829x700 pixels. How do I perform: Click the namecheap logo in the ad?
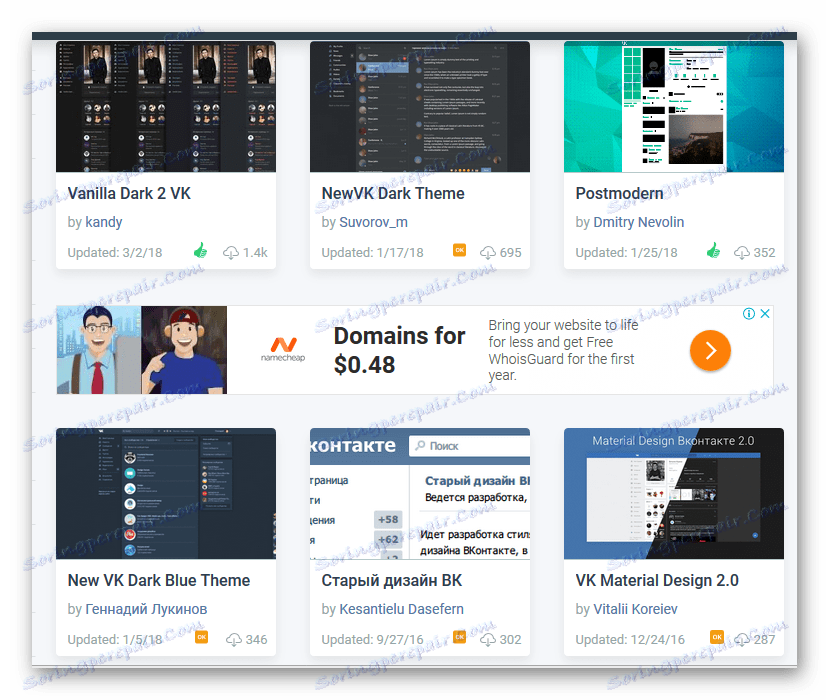pyautogui.click(x=283, y=350)
